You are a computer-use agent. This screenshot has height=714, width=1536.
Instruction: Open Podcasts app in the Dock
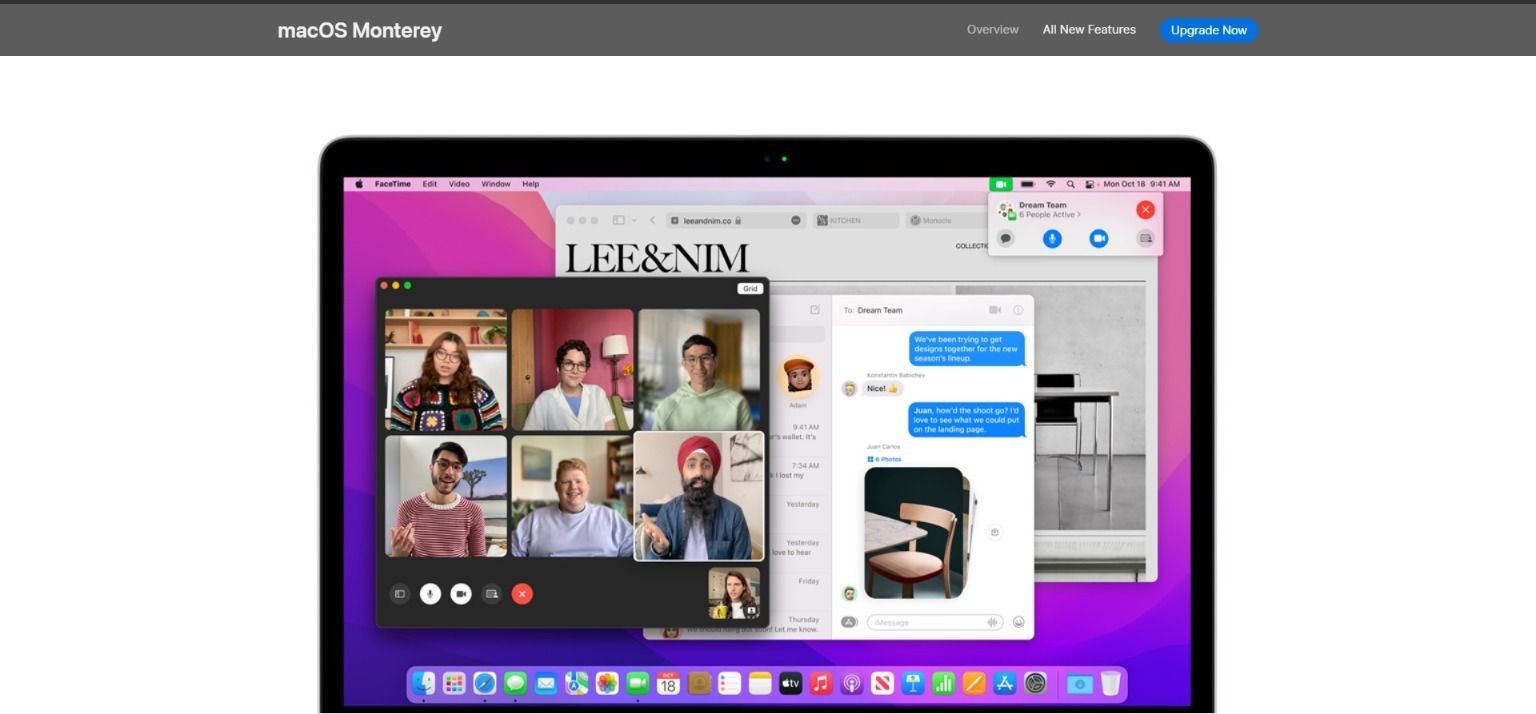[852, 683]
